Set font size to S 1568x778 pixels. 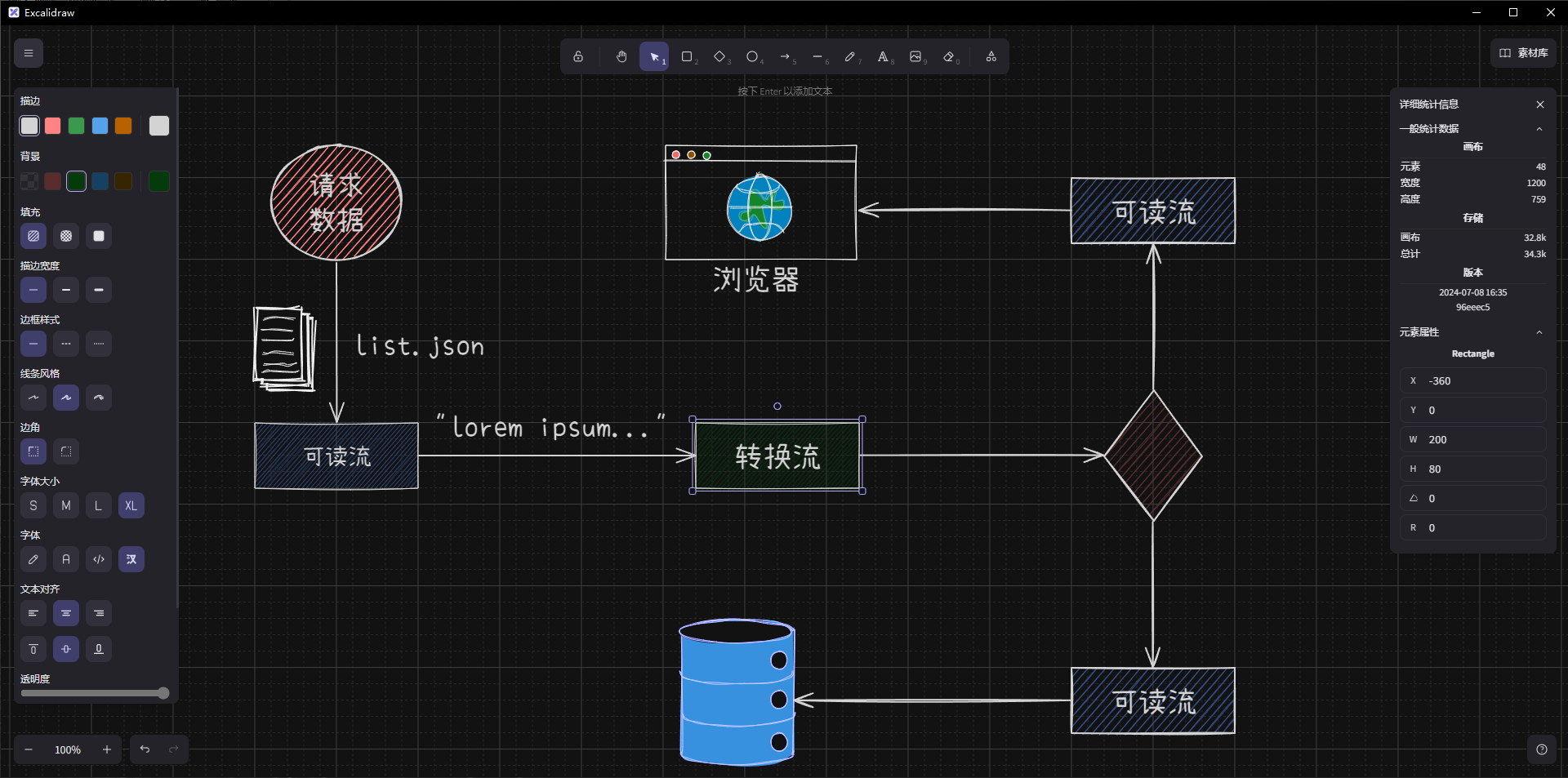[33, 505]
